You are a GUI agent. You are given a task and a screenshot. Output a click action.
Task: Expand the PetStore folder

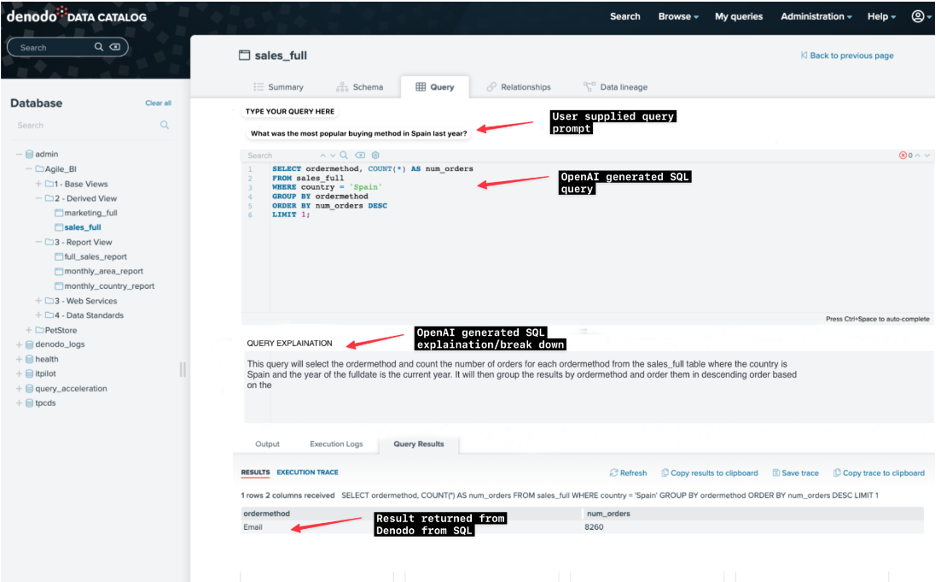click(x=29, y=330)
